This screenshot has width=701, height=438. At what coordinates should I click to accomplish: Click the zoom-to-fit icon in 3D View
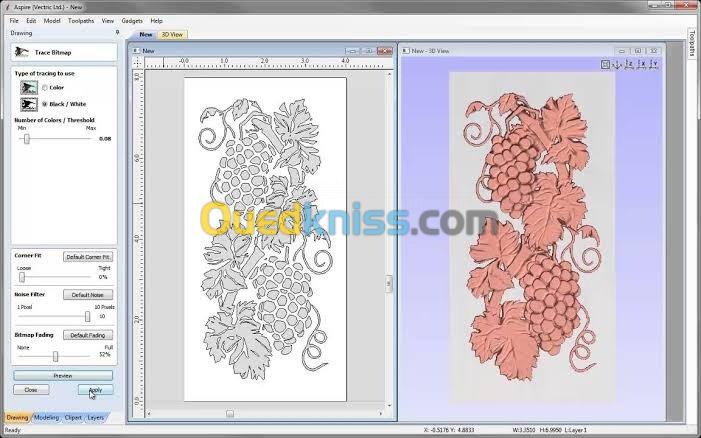point(605,64)
